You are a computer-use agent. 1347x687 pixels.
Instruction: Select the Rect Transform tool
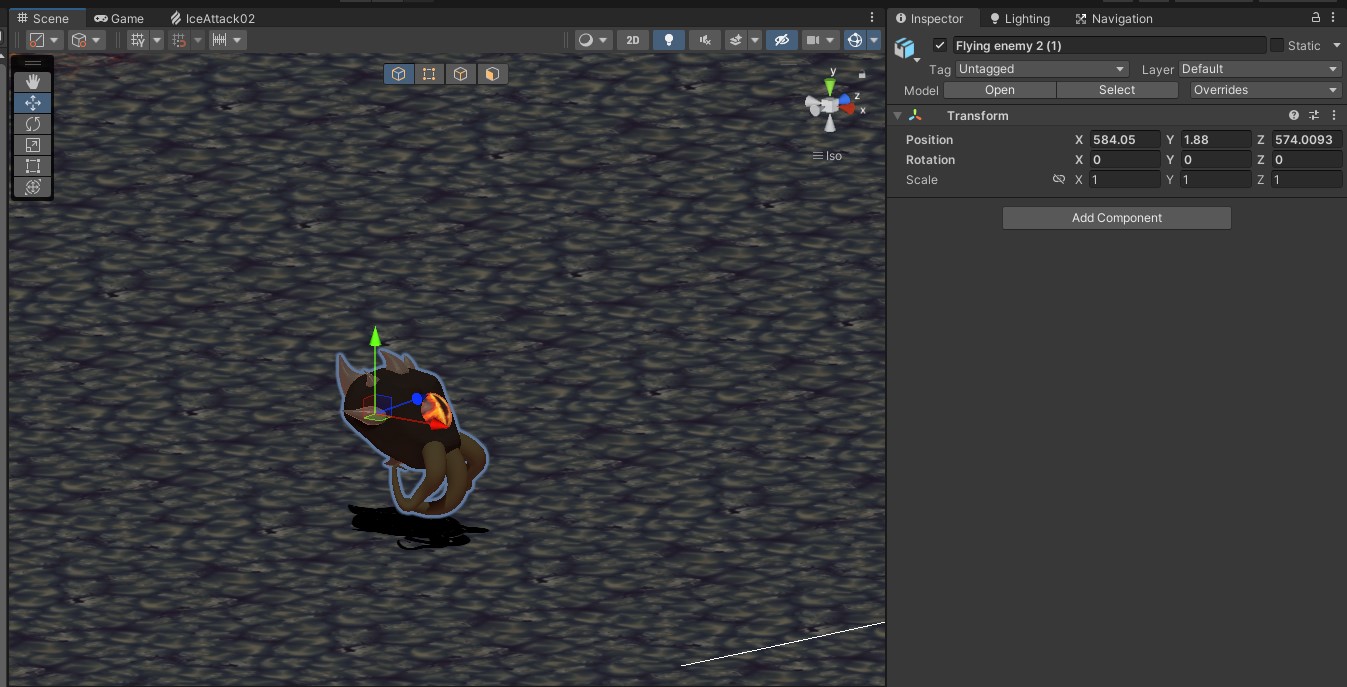[32, 166]
